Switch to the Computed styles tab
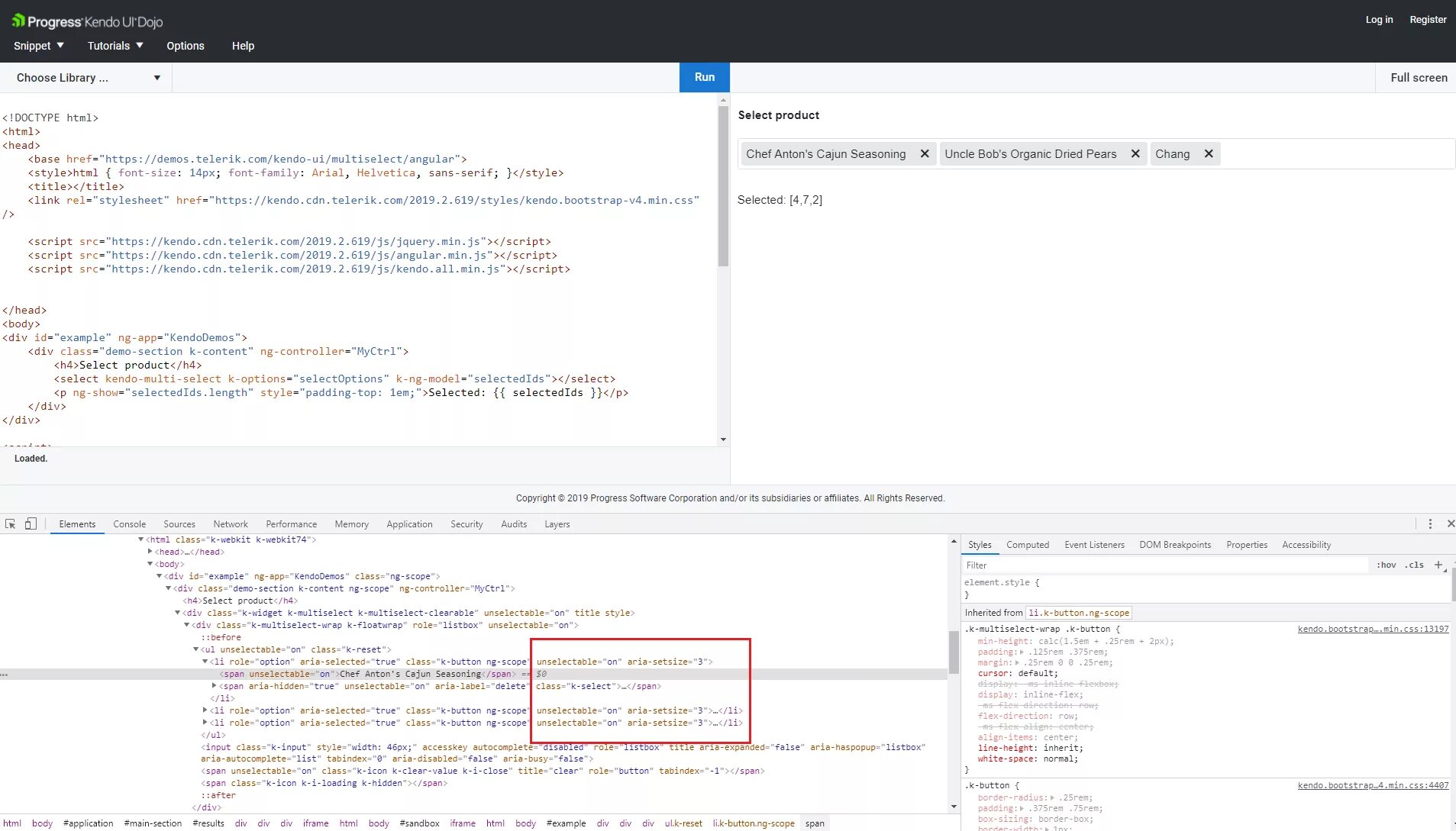Screen dimensions: 1456x831 pyautogui.click(x=1028, y=545)
